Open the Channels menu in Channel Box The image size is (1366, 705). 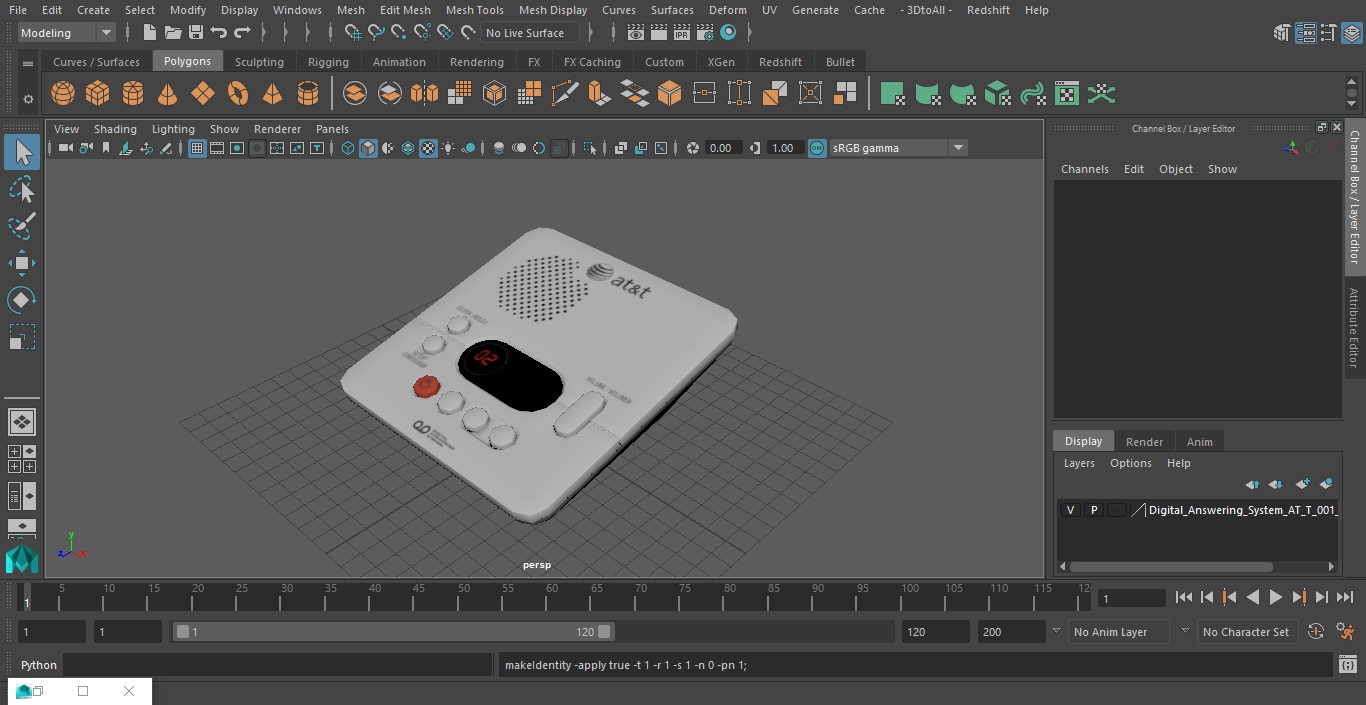coord(1085,169)
